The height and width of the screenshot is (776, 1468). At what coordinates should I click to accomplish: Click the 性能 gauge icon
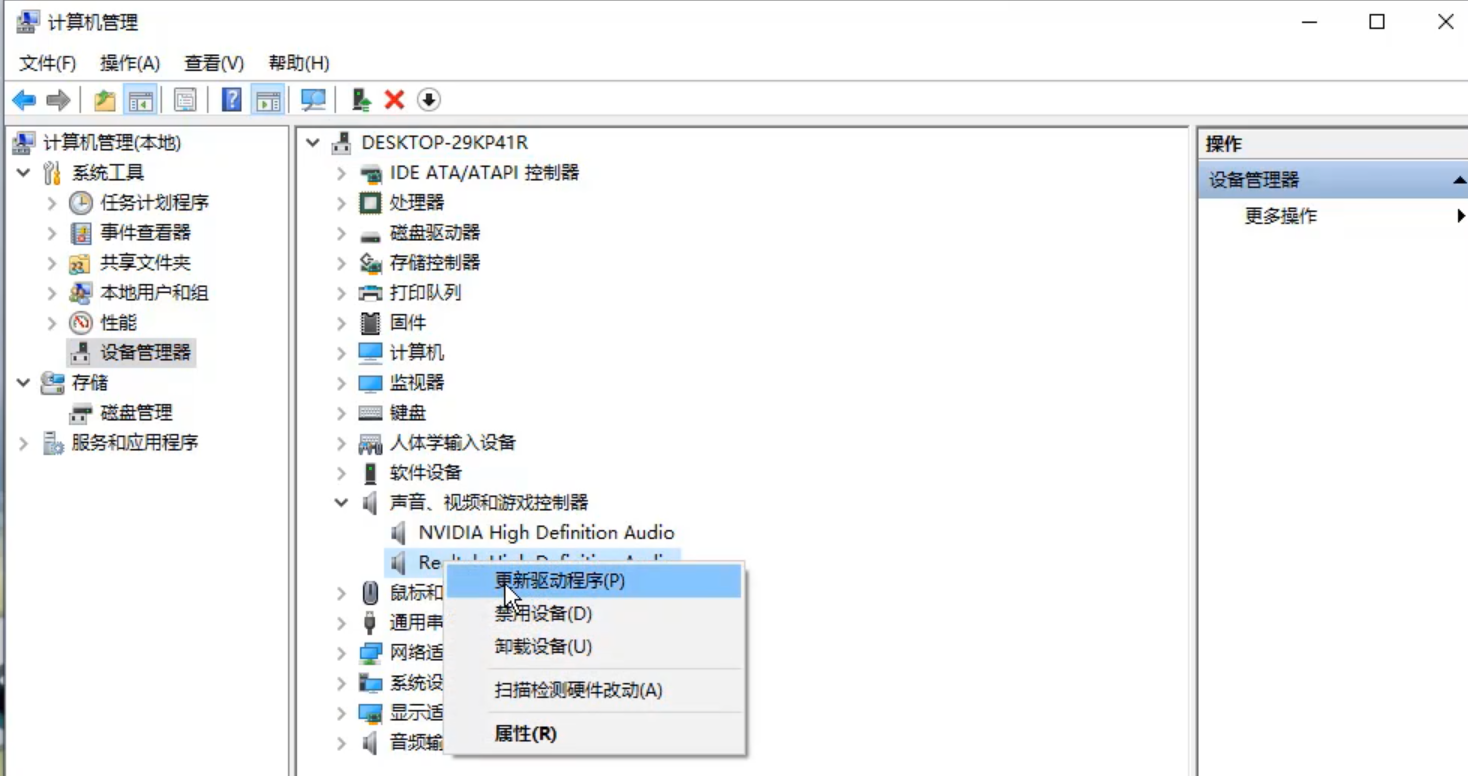click(80, 323)
